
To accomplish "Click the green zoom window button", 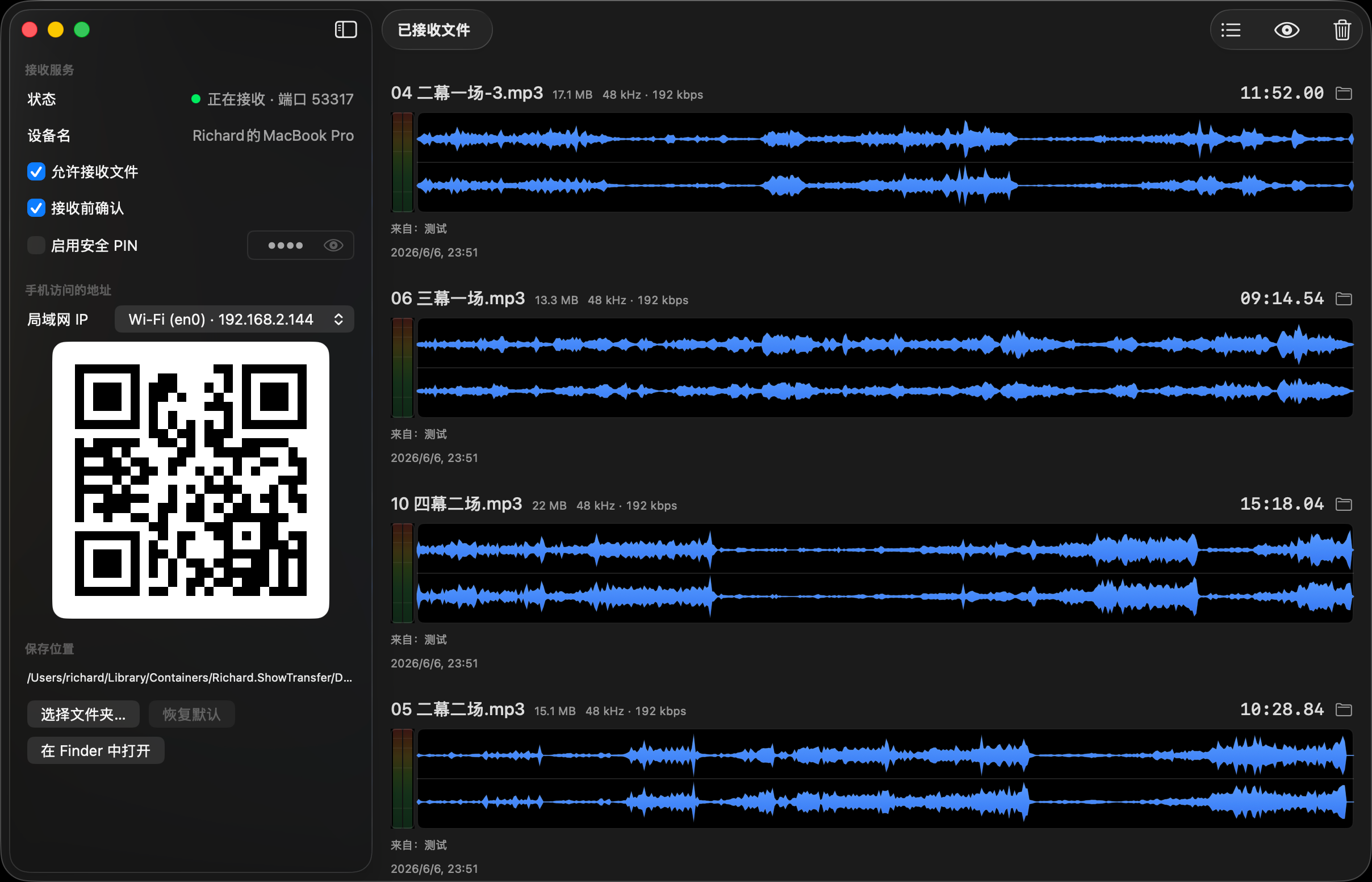I will [x=82, y=30].
